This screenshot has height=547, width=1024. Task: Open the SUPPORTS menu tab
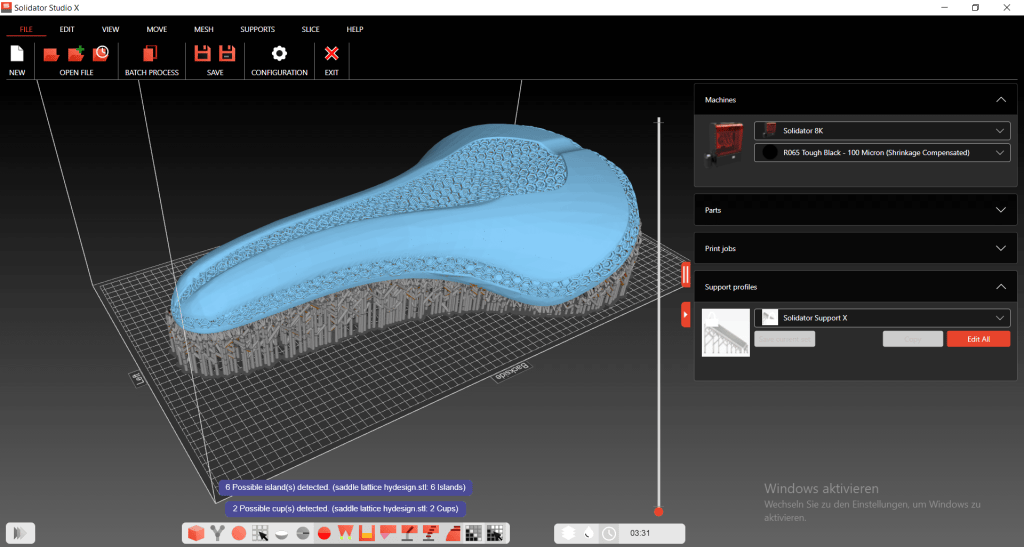tap(257, 29)
